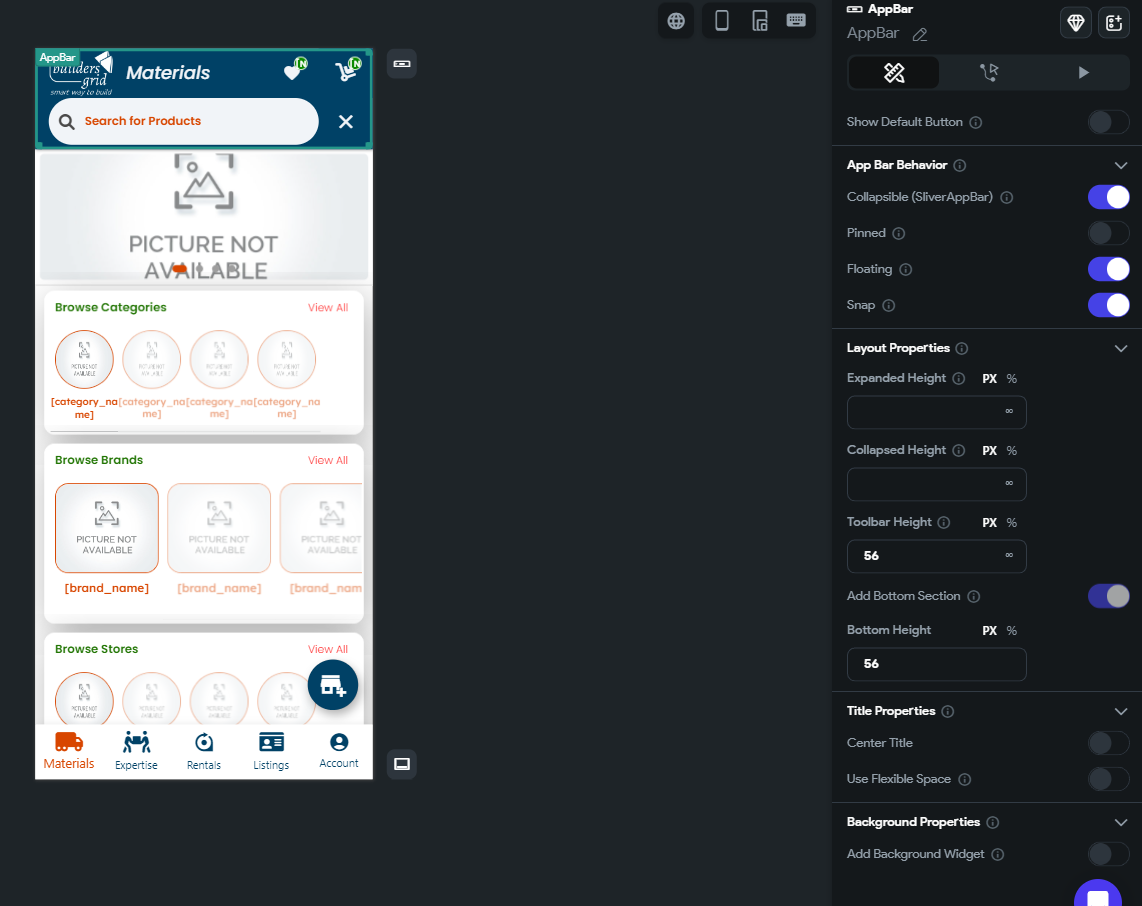Switch to tablet preview mode

759,20
